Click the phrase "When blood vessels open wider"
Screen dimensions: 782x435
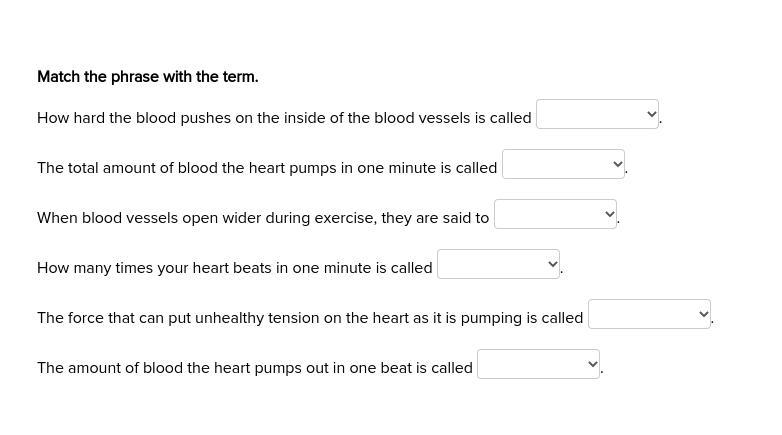pos(140,218)
